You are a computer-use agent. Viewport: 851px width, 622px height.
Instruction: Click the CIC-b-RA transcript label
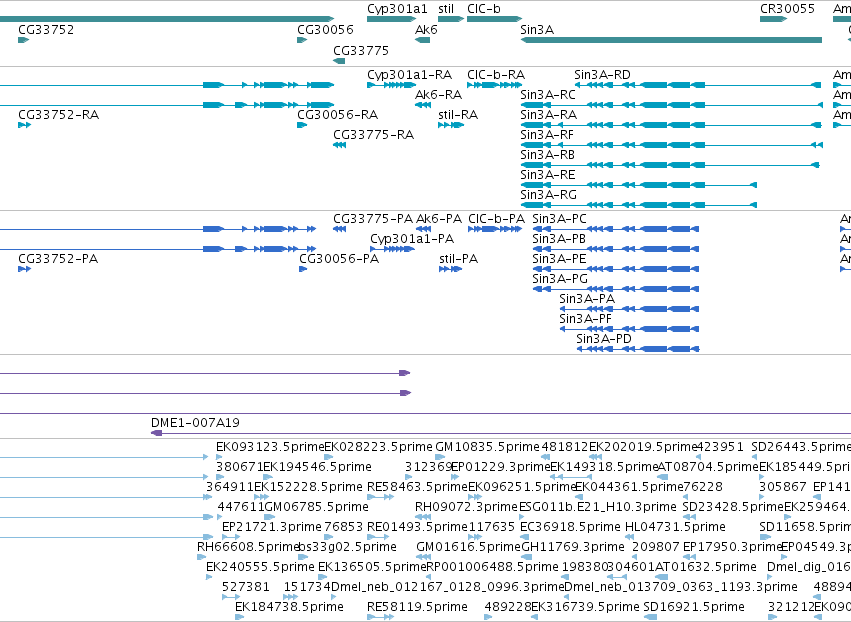click(496, 74)
